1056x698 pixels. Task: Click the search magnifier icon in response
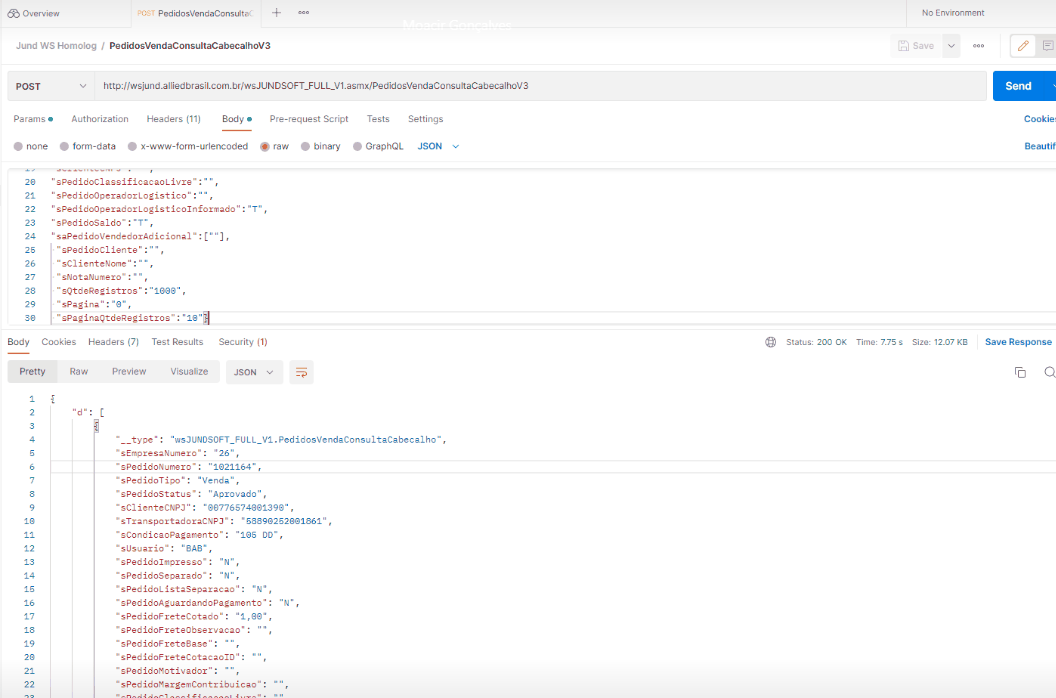coord(1049,372)
